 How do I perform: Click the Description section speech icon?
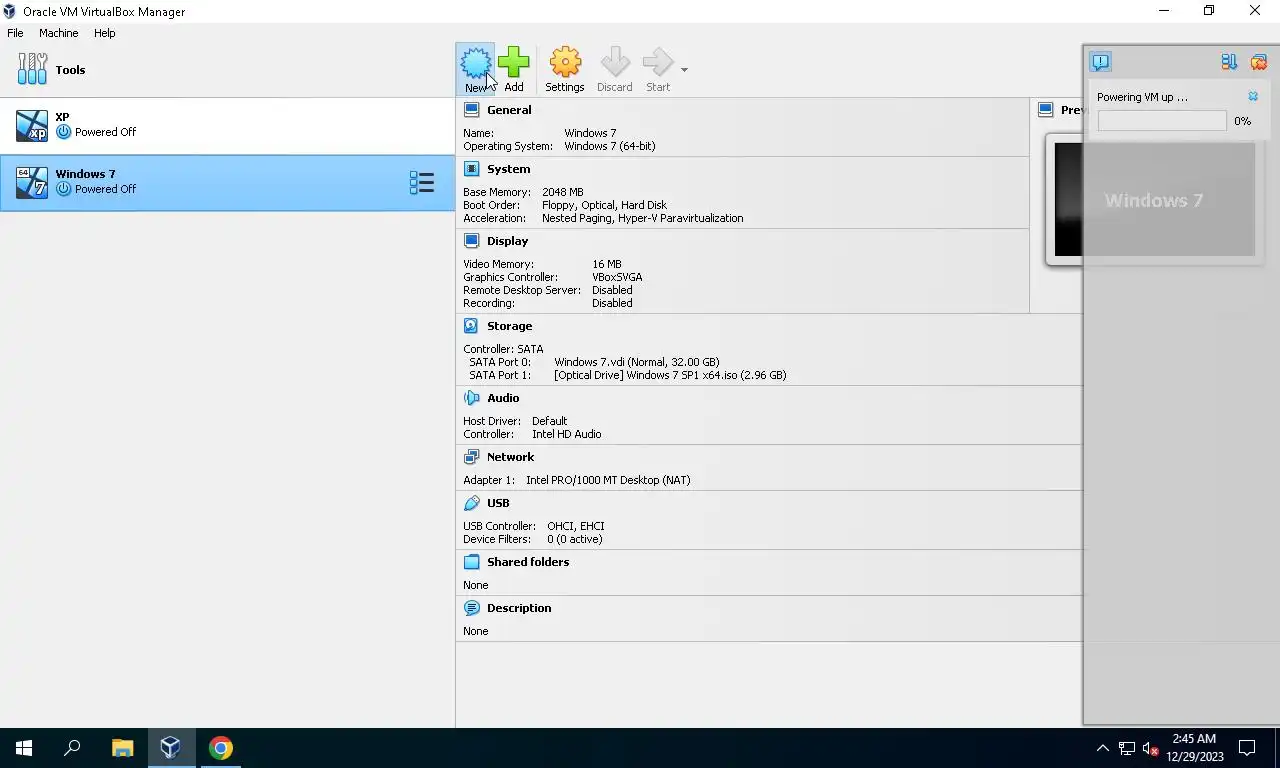tap(471, 608)
